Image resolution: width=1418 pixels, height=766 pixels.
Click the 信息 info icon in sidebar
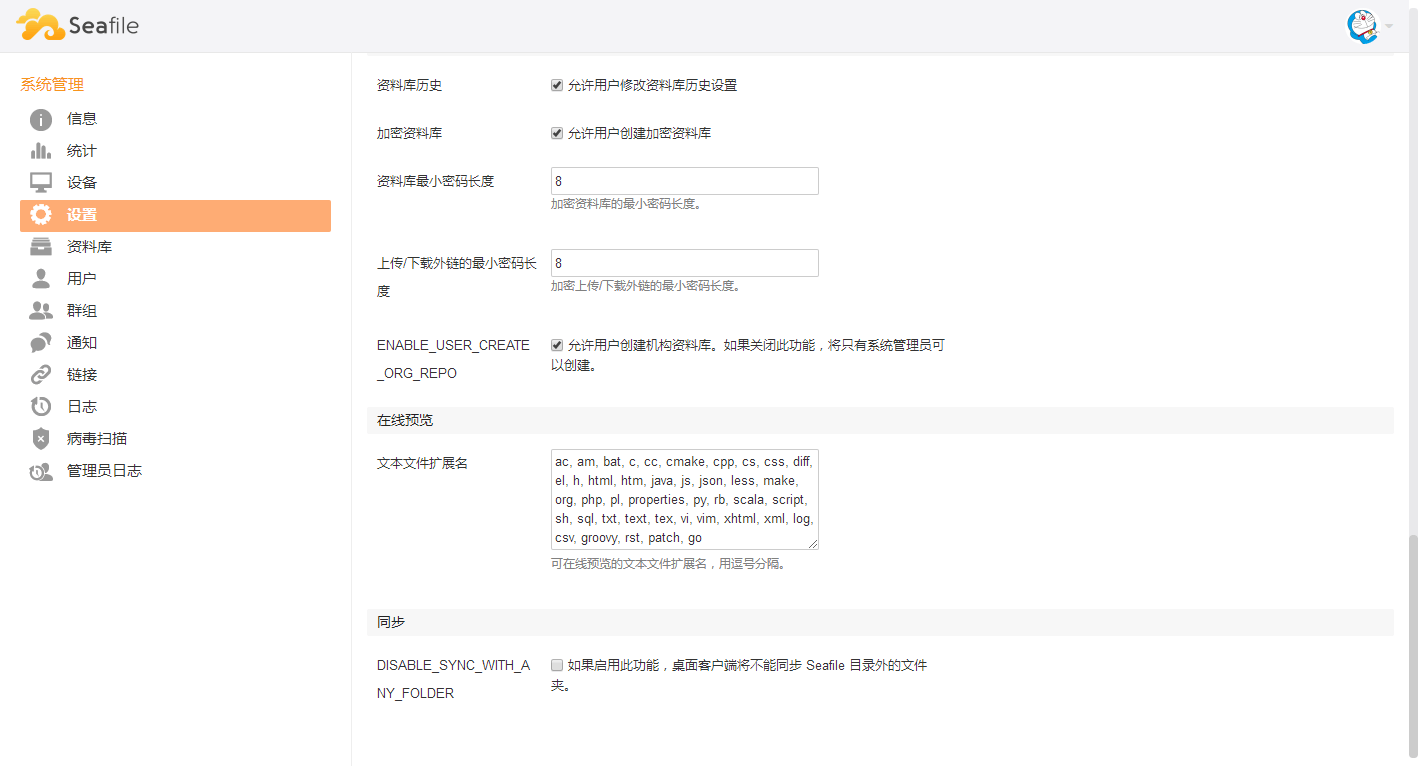pyautogui.click(x=41, y=119)
